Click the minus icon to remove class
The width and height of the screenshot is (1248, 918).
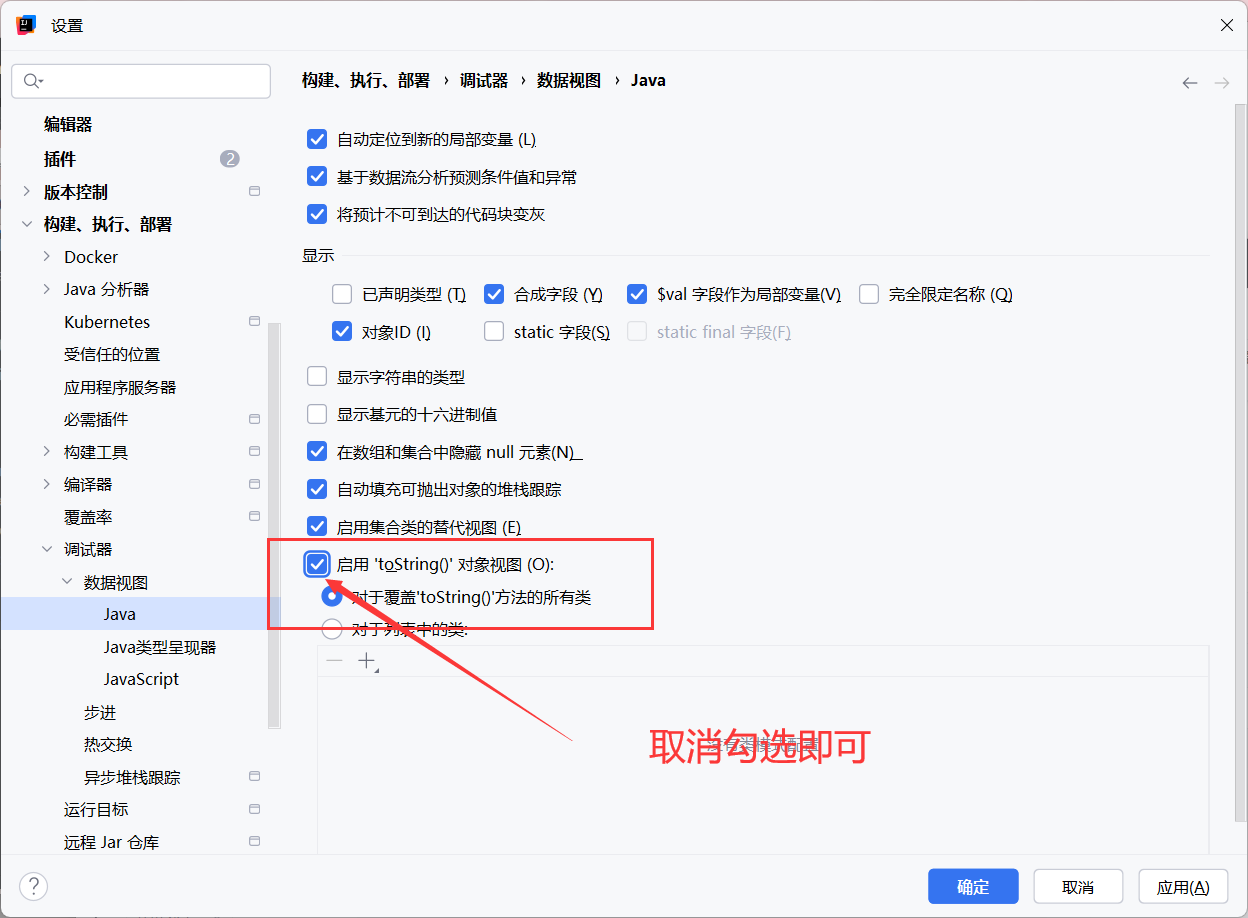coord(334,661)
